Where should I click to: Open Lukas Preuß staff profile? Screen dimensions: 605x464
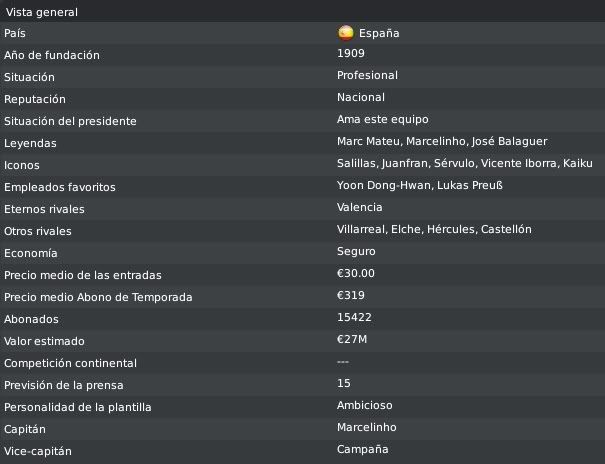point(470,186)
